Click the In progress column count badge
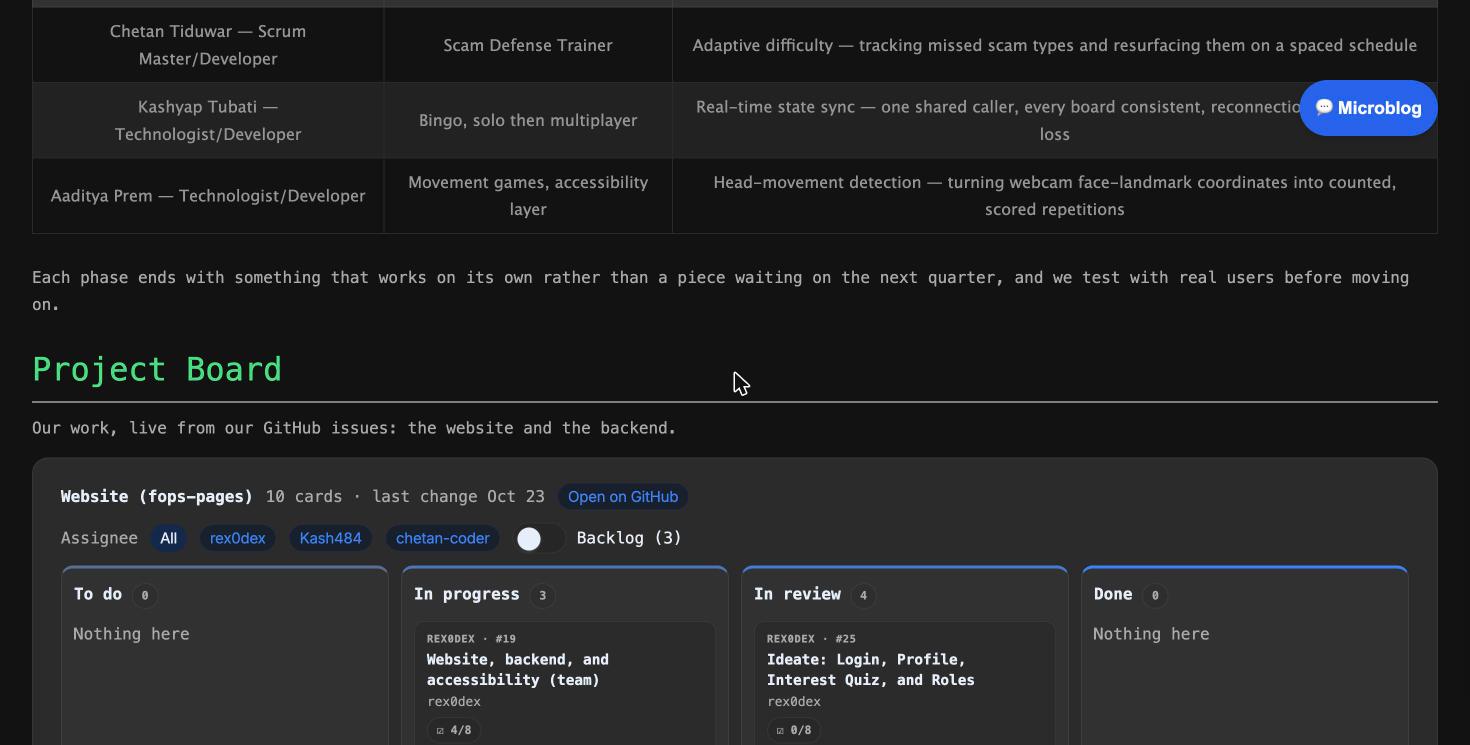 [542, 595]
